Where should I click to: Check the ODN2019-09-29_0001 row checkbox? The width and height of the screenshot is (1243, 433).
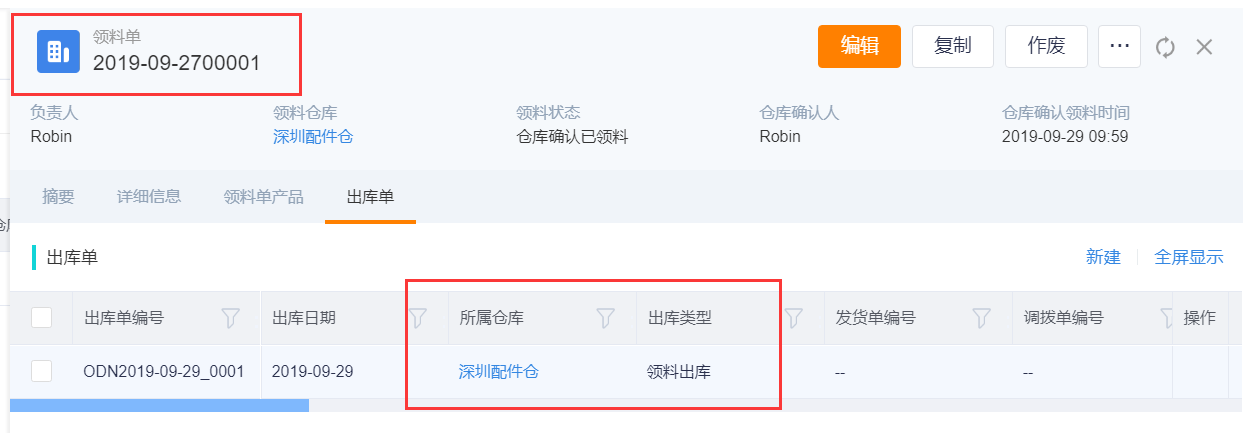tap(41, 371)
